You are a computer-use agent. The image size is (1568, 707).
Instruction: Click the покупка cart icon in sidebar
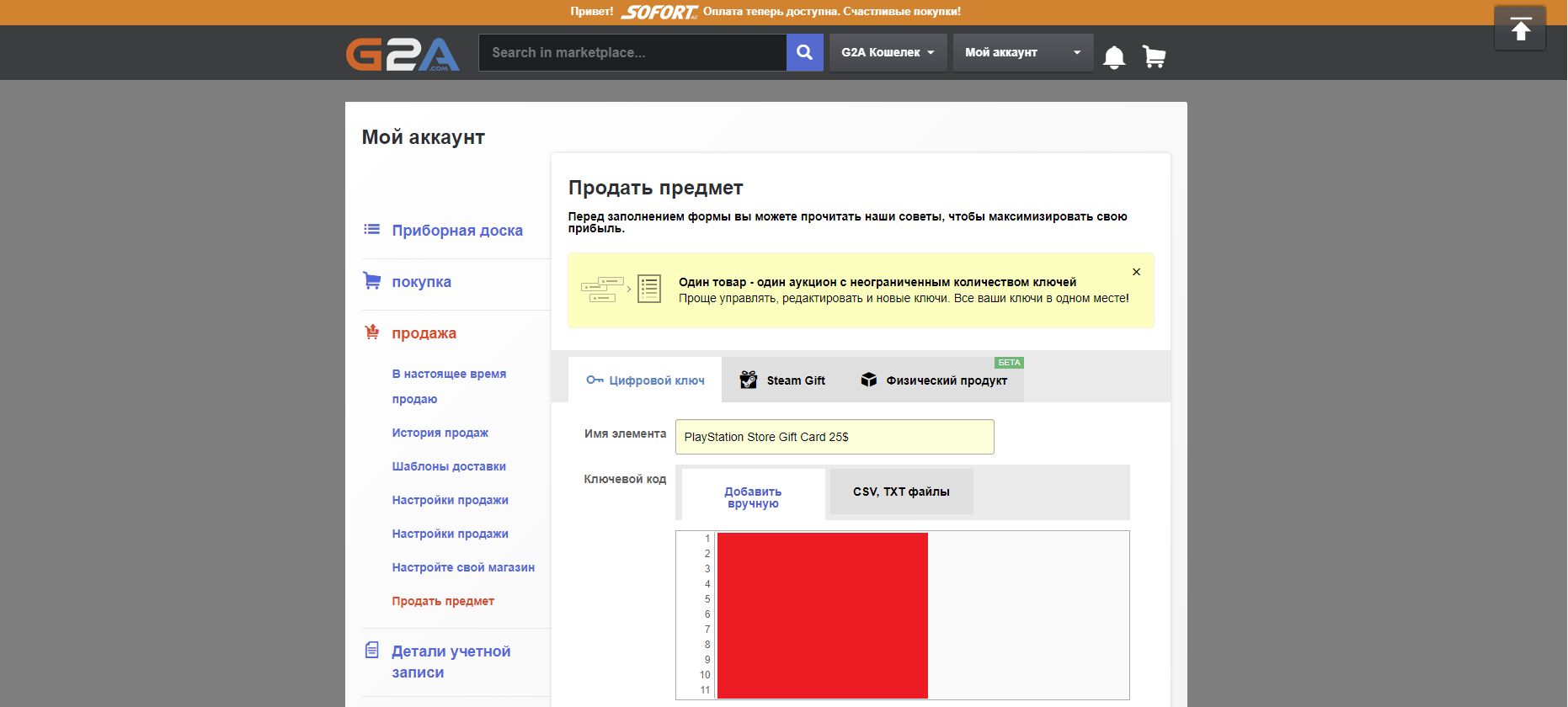[371, 281]
